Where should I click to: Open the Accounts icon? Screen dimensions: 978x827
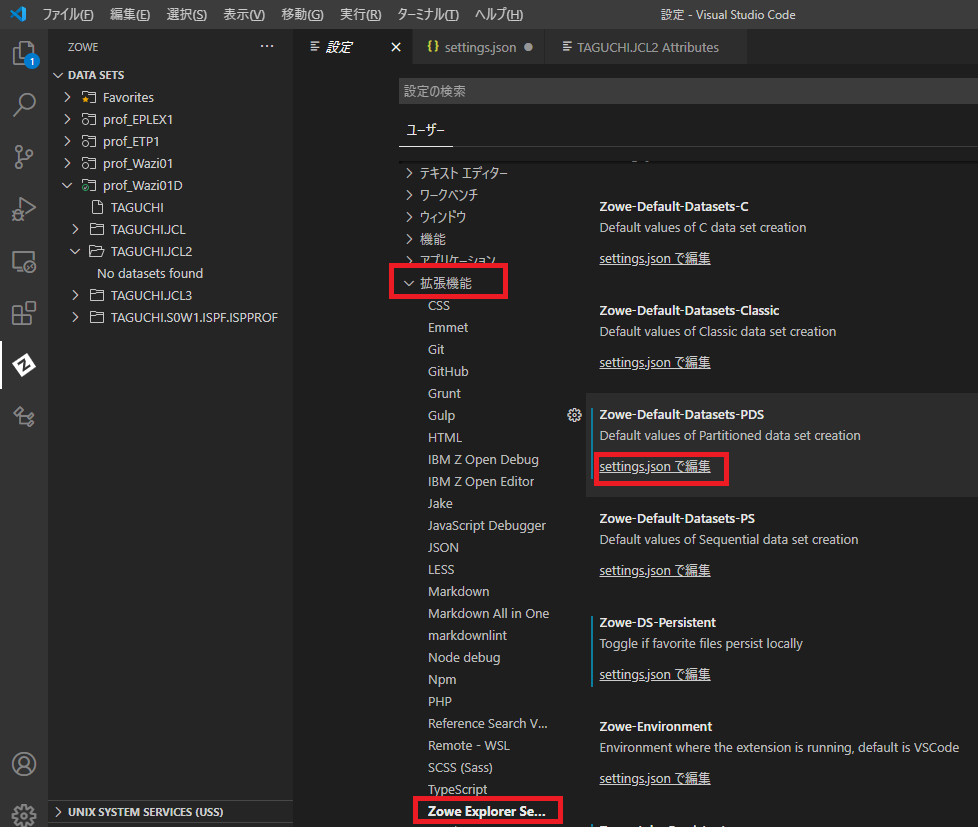click(x=24, y=764)
